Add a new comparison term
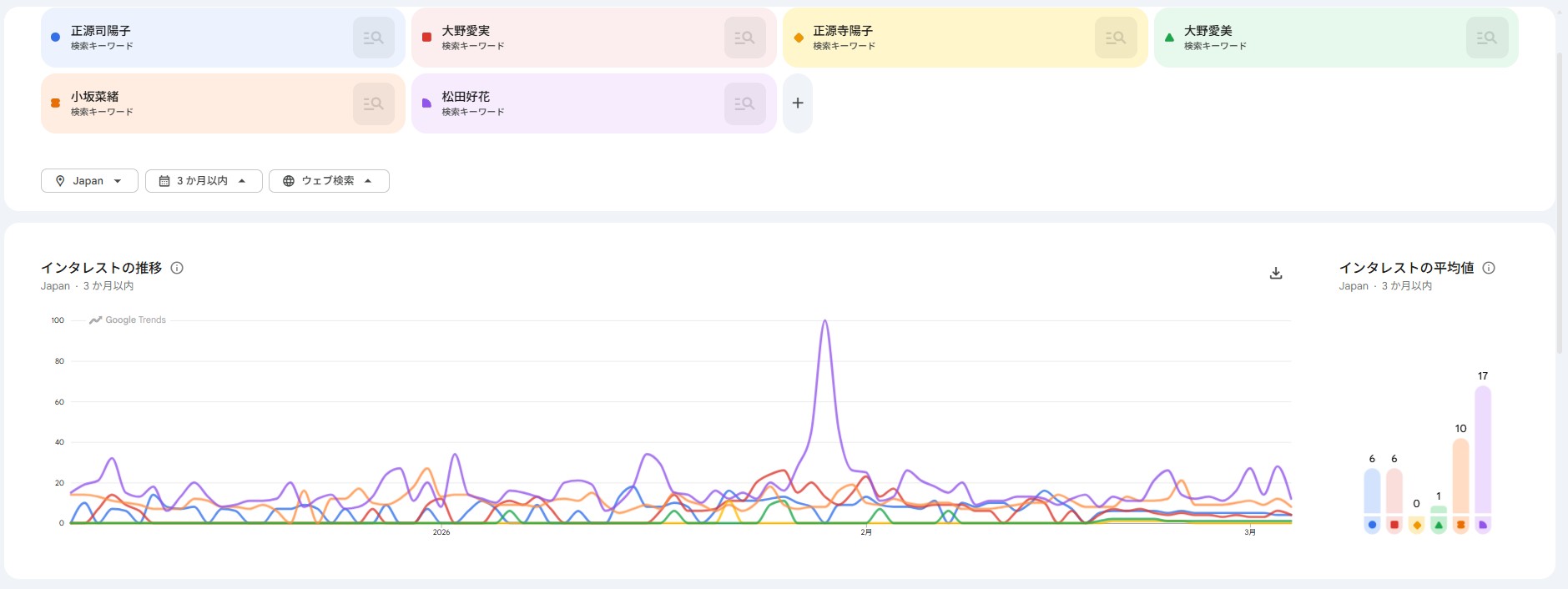Viewport: 1568px width, 589px height. click(x=798, y=103)
